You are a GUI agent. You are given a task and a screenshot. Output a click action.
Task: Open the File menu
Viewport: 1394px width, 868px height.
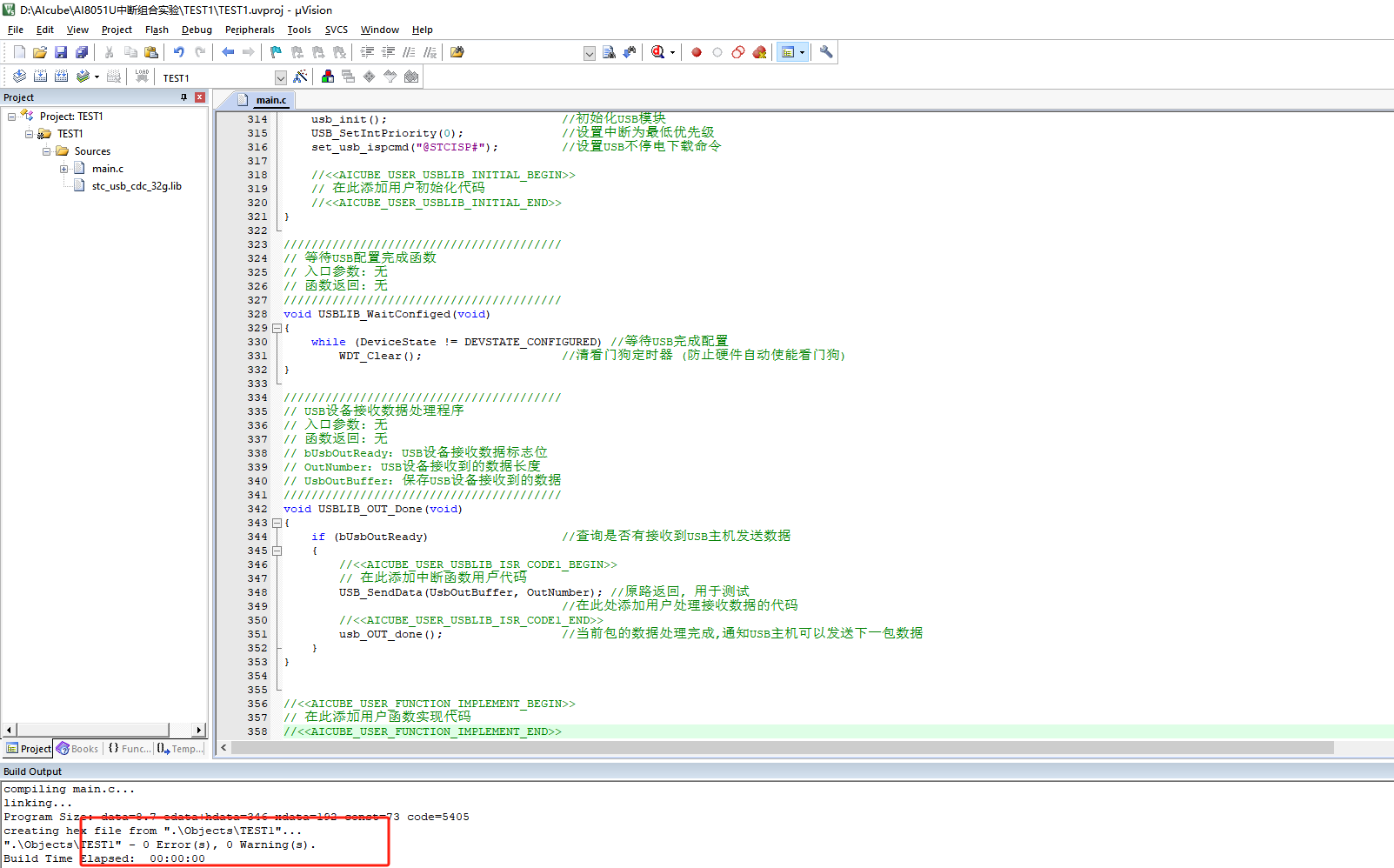pyautogui.click(x=16, y=30)
